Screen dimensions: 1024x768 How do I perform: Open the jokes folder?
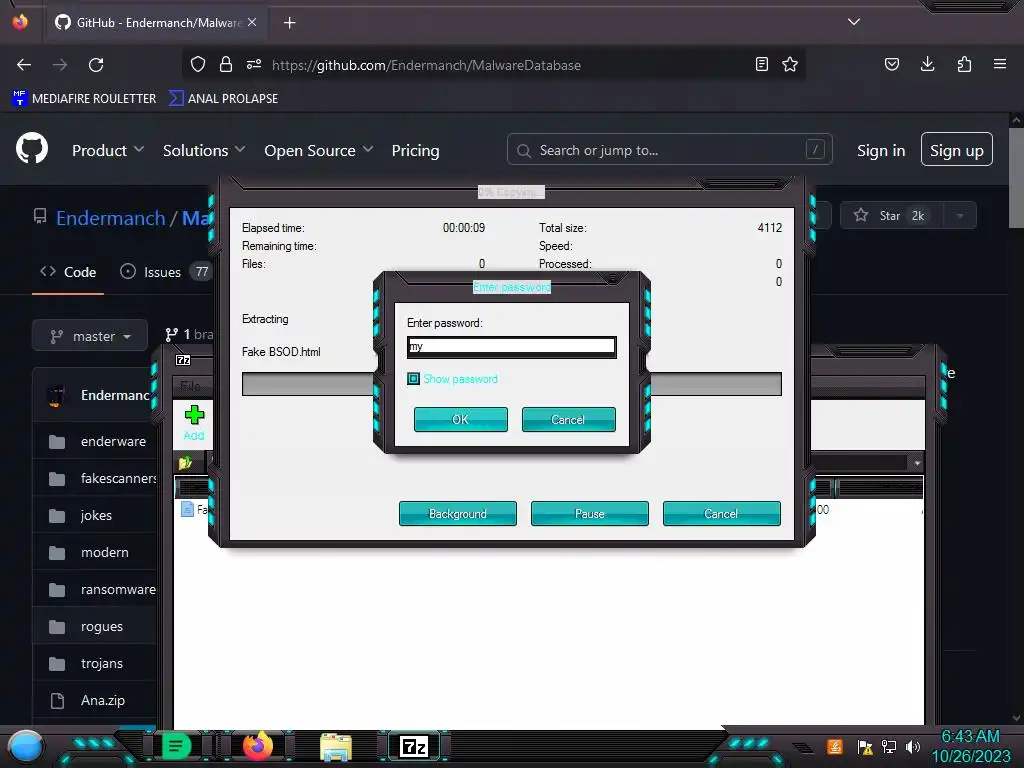(96, 515)
